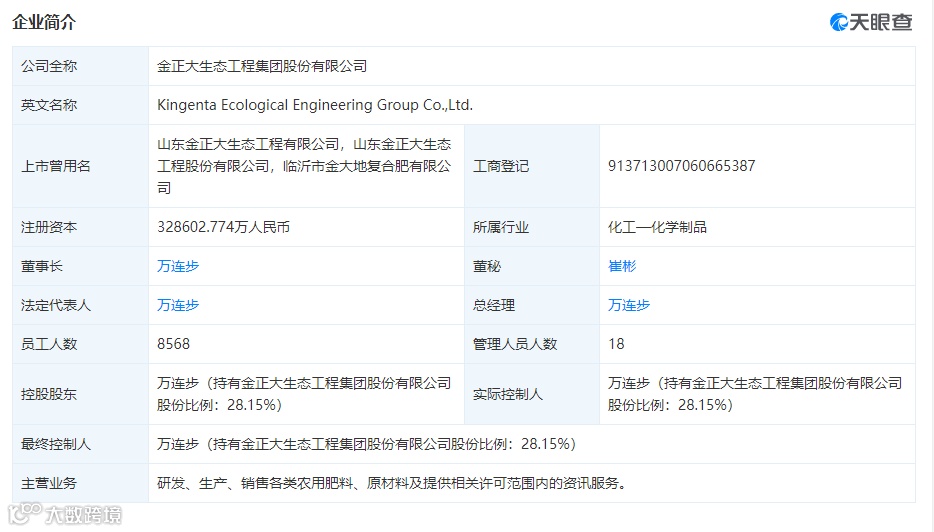Select registration number 913713007060665387
Image resolution: width=934 pixels, height=532 pixels.
click(x=681, y=166)
